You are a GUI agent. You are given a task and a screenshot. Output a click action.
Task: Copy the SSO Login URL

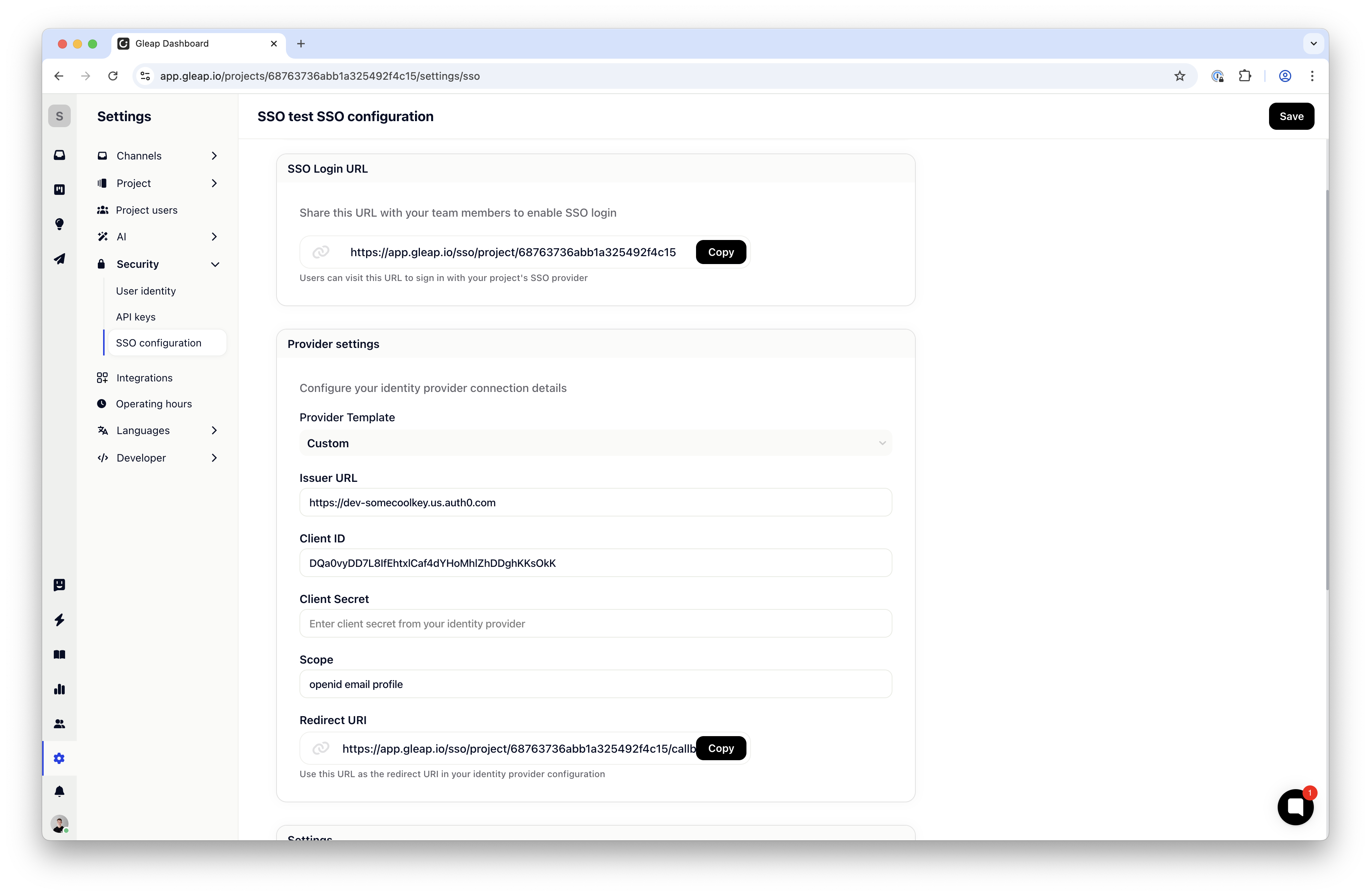720,252
